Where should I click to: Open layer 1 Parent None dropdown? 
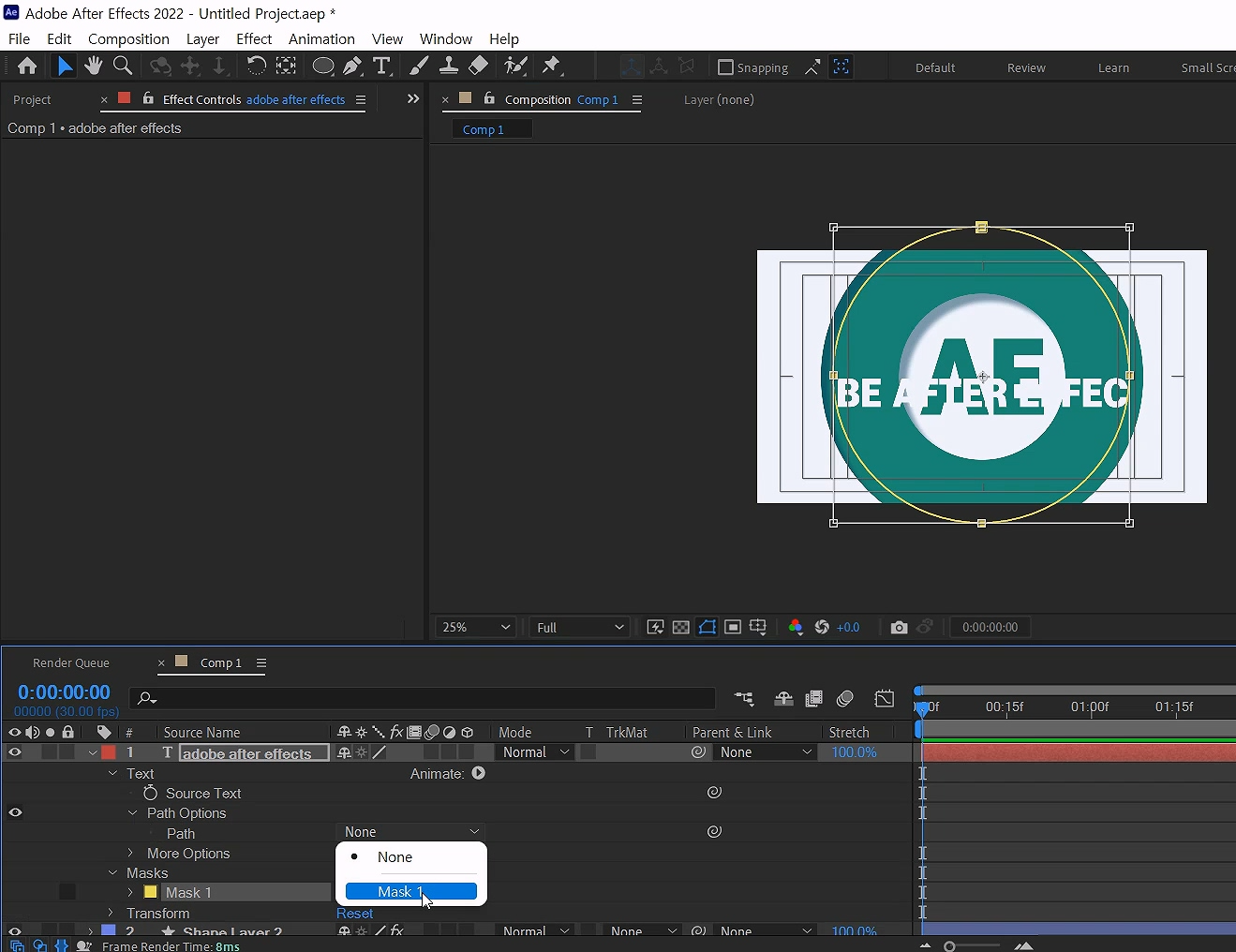pos(766,752)
